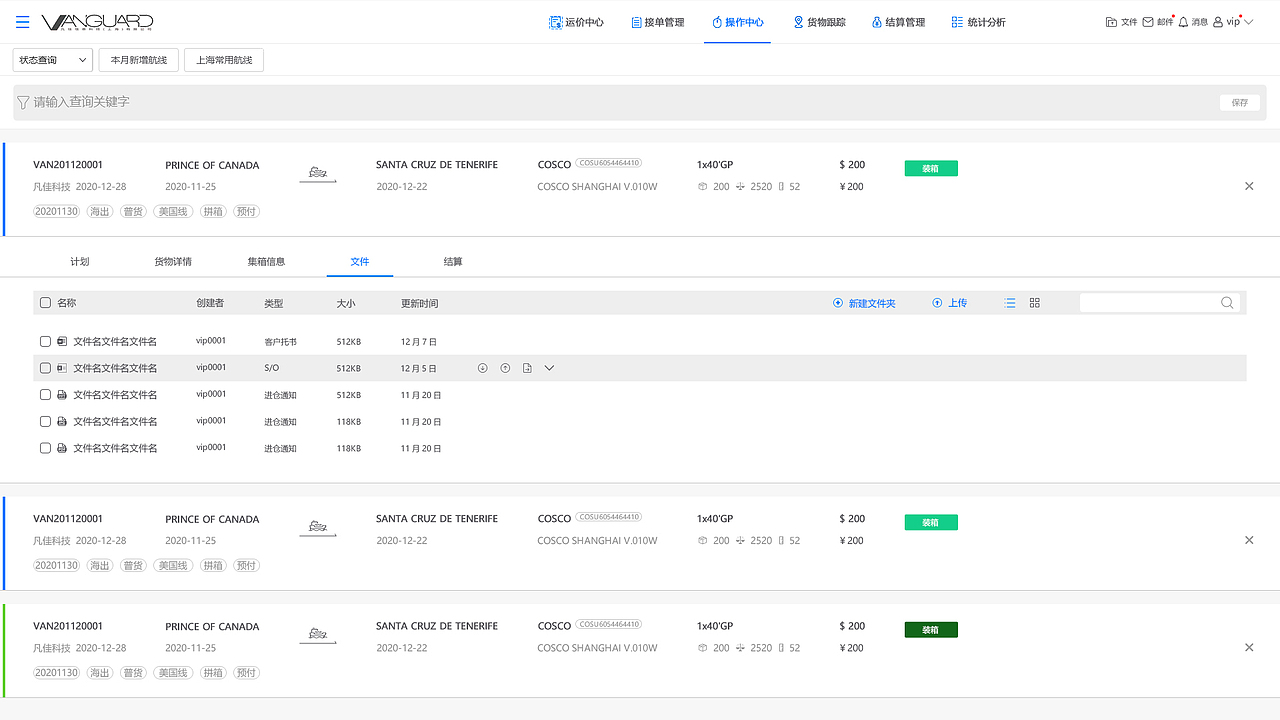Viewport: 1280px width, 720px height.
Task: Click 海出 tag in expanded card
Action: pos(100,211)
